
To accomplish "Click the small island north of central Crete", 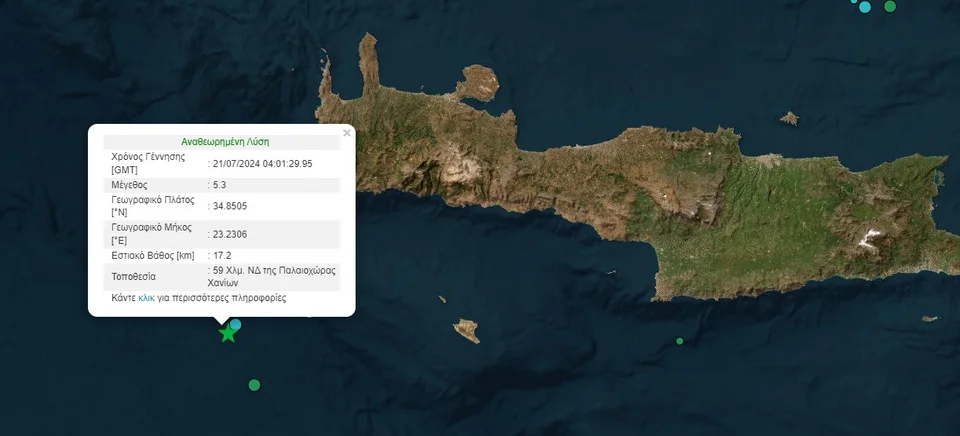I will tap(789, 118).
